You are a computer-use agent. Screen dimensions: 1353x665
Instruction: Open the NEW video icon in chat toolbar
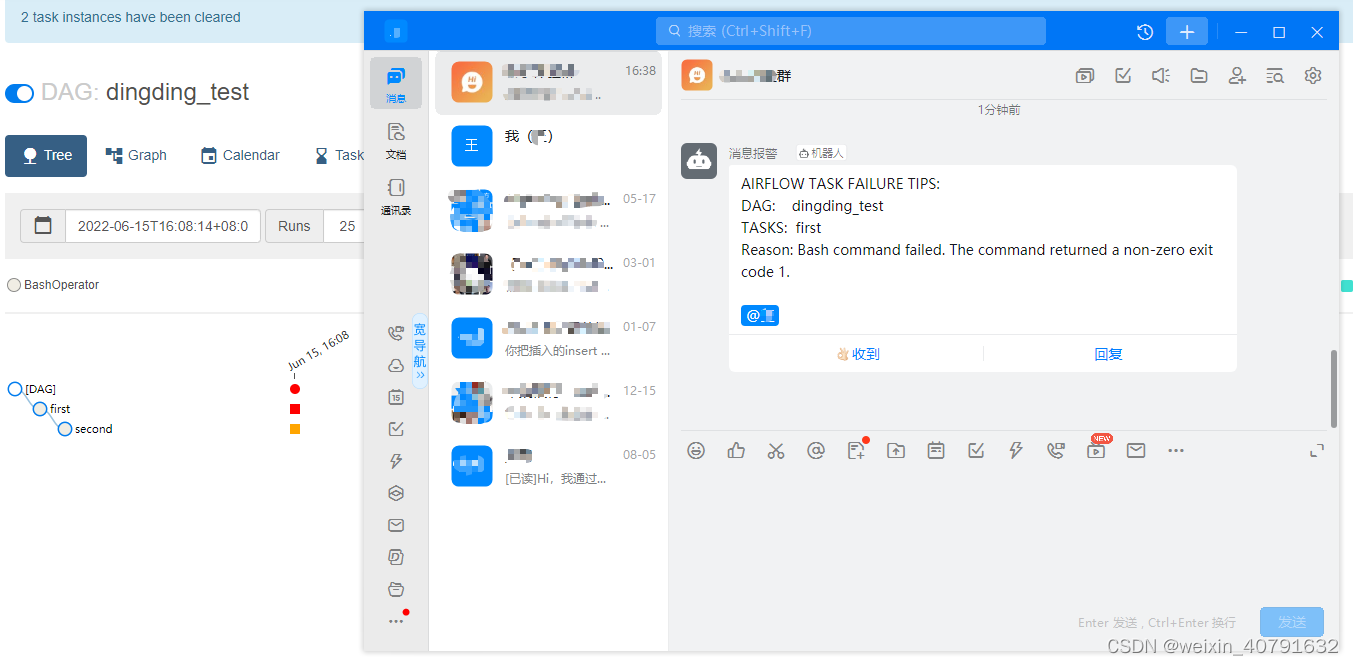tap(1097, 449)
